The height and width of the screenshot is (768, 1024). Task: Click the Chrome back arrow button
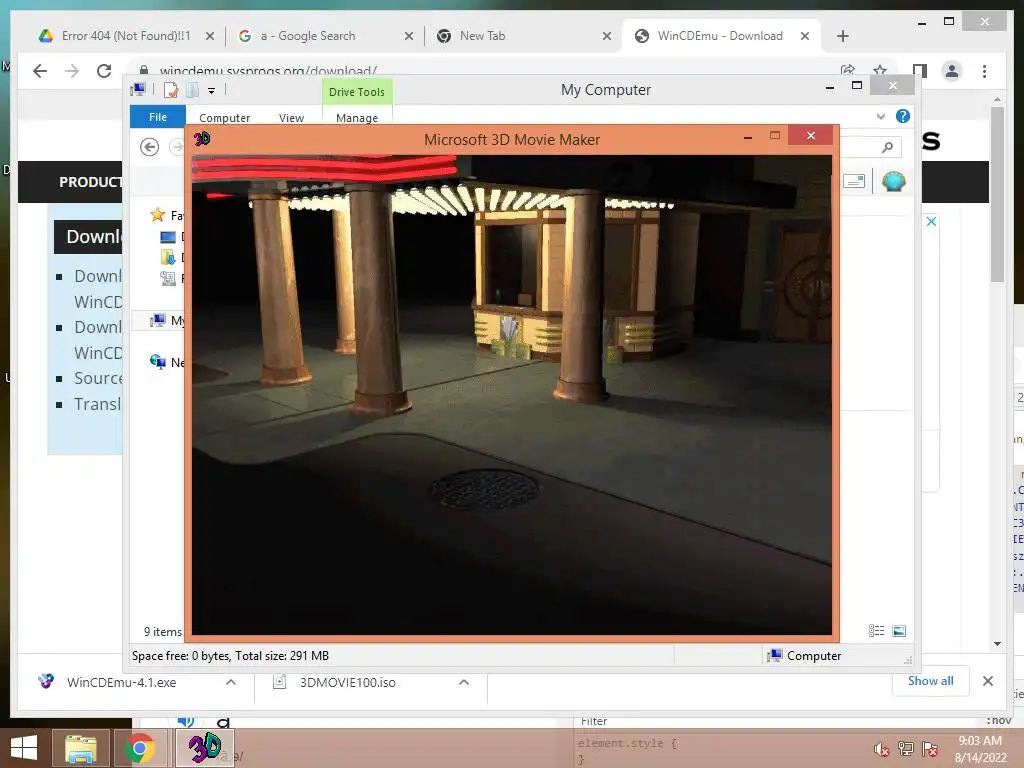[x=40, y=71]
